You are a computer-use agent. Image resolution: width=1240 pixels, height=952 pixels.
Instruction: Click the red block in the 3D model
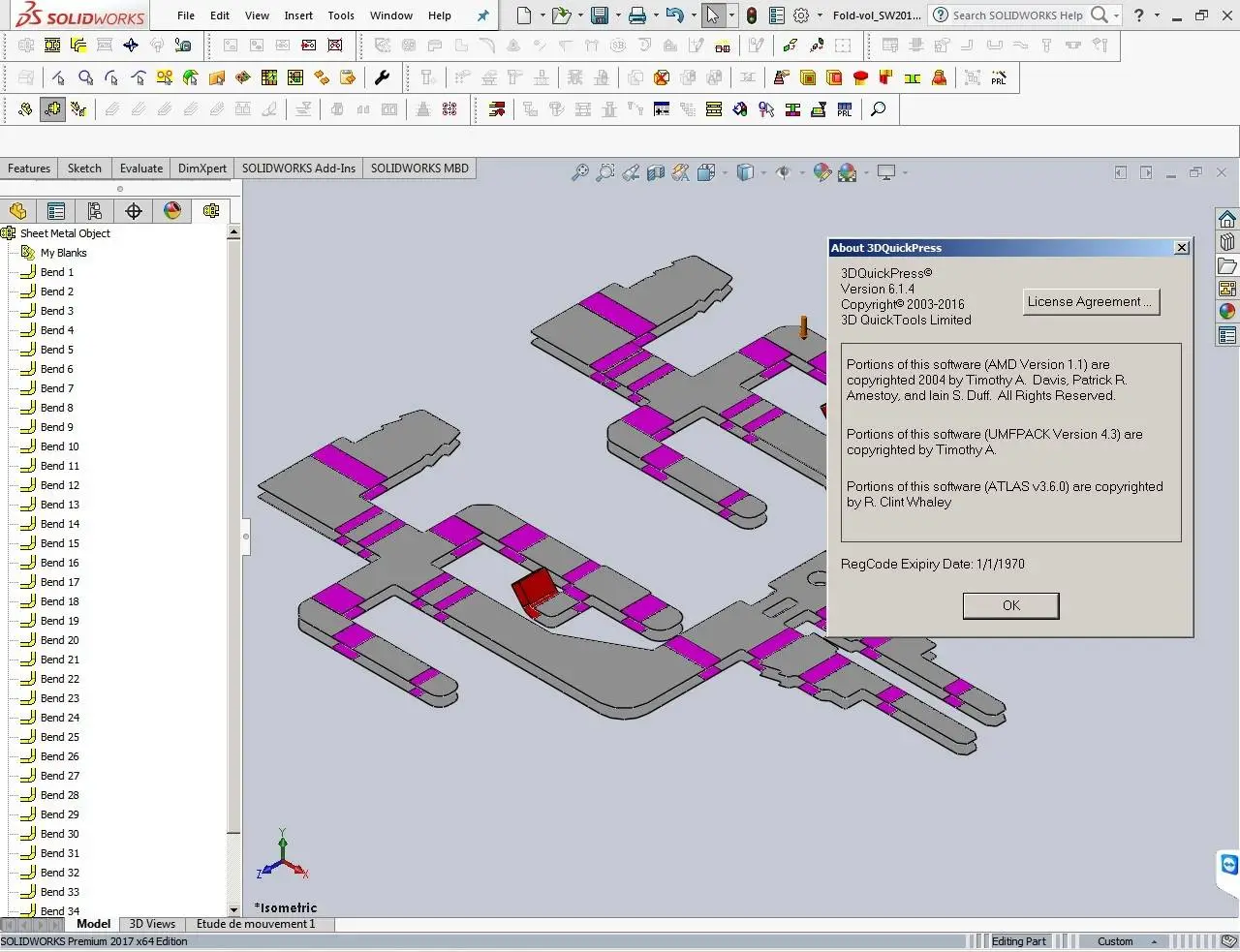(535, 592)
